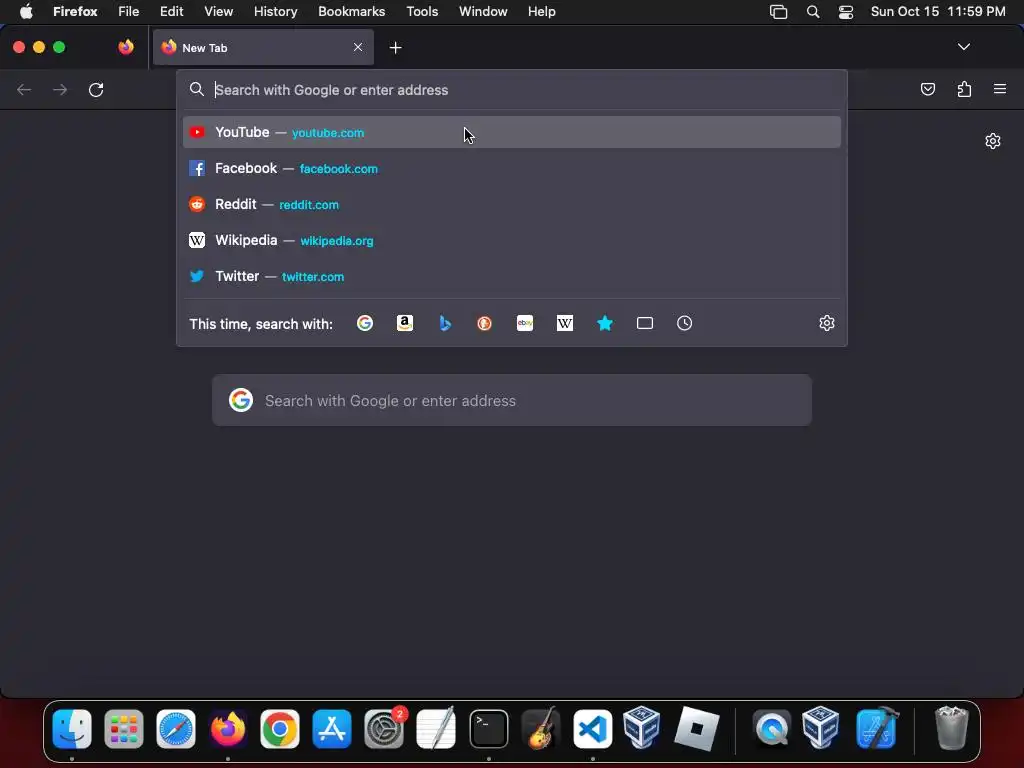Open search settings gear in dropdown
The height and width of the screenshot is (768, 1024).
pyautogui.click(x=827, y=323)
